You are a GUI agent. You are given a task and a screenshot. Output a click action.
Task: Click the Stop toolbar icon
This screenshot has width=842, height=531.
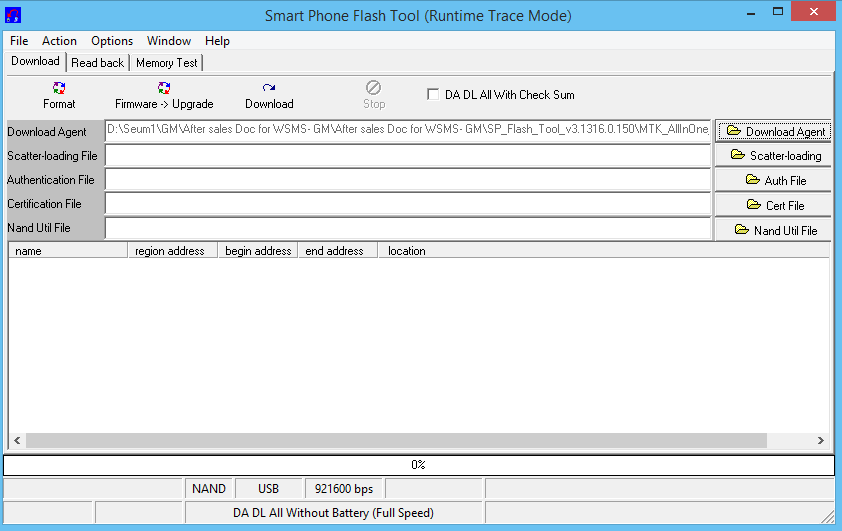pos(374,88)
